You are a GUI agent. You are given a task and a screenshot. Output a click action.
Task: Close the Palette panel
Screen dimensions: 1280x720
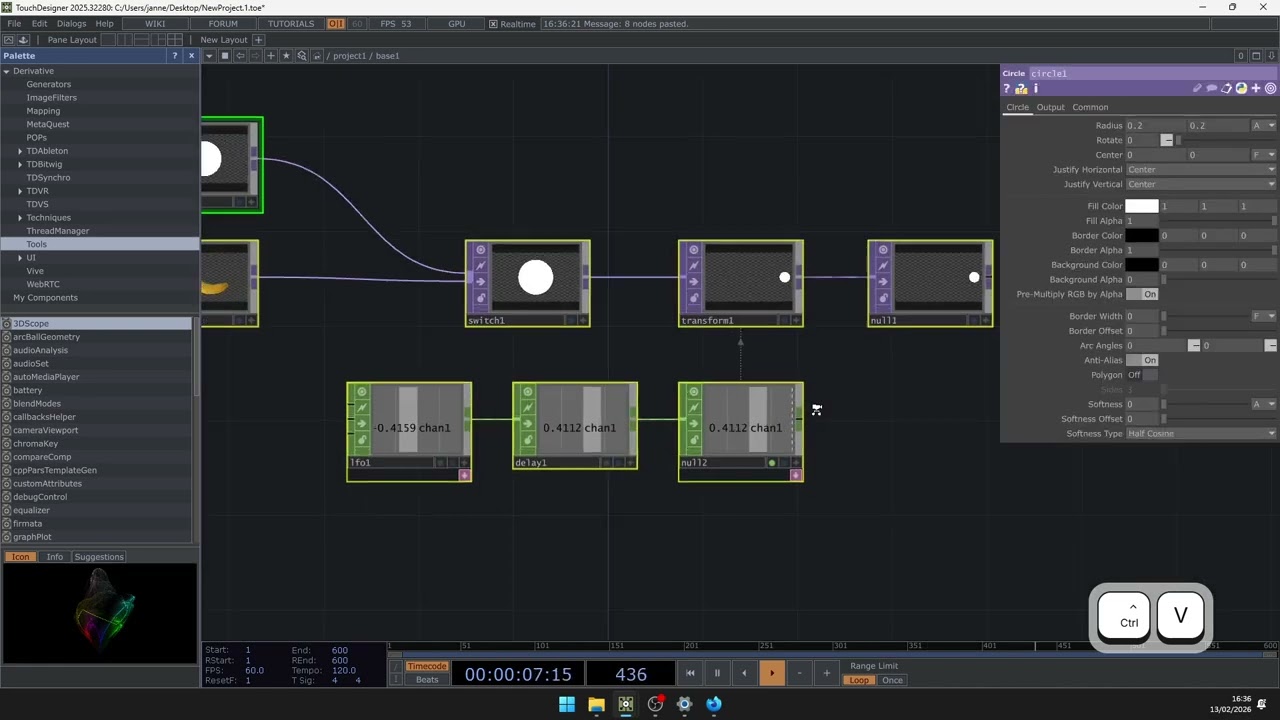(x=191, y=56)
